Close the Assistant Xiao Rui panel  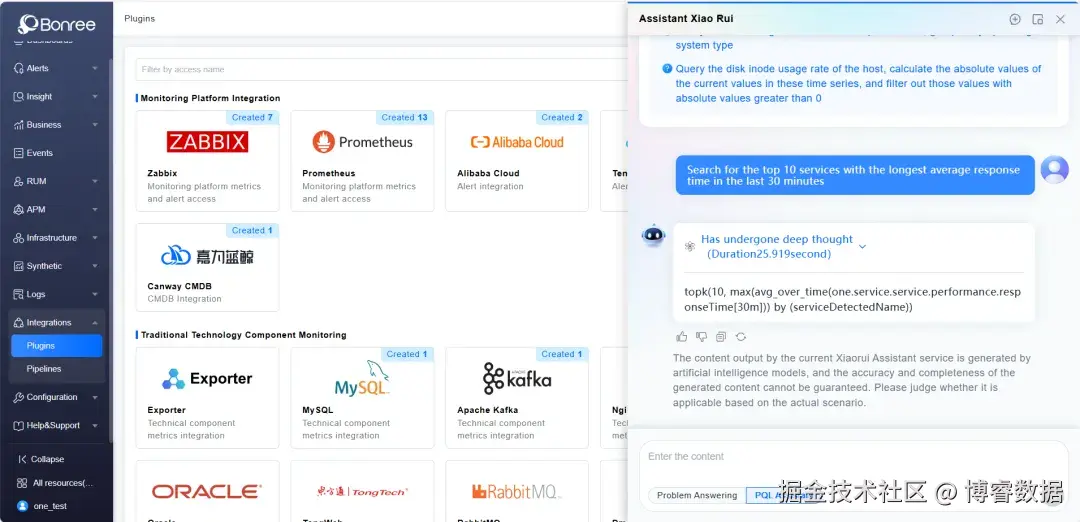(1061, 19)
